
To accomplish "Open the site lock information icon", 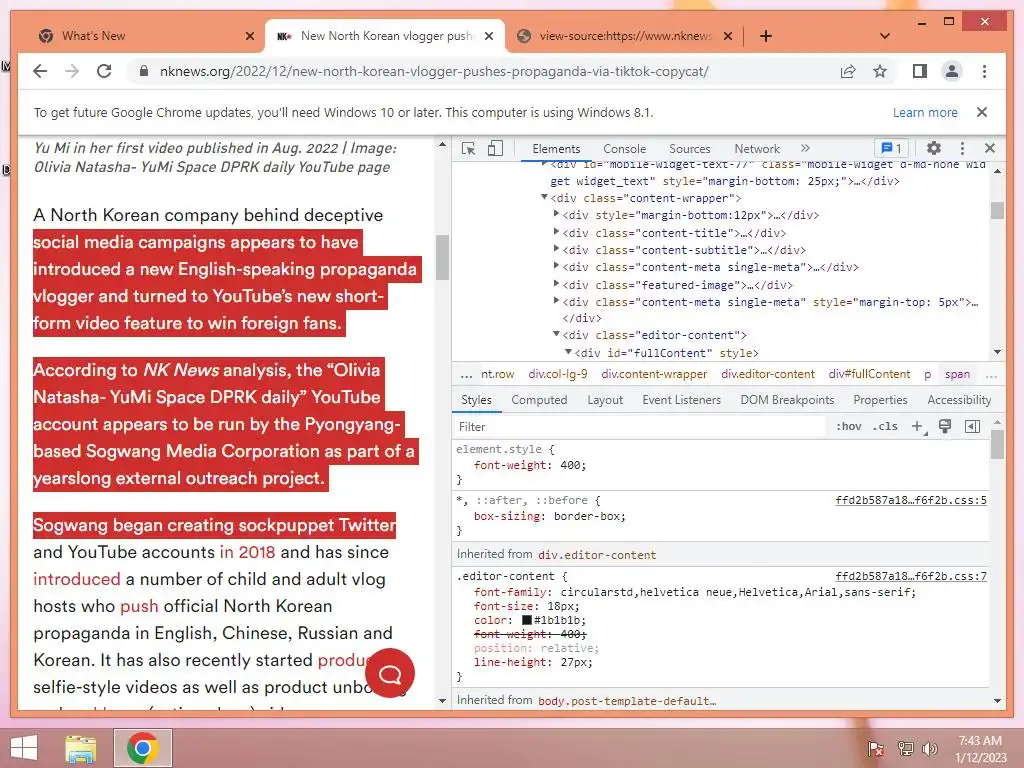I will 144,72.
